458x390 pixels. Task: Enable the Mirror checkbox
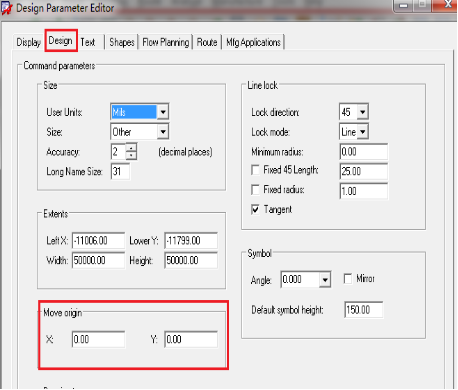point(348,279)
